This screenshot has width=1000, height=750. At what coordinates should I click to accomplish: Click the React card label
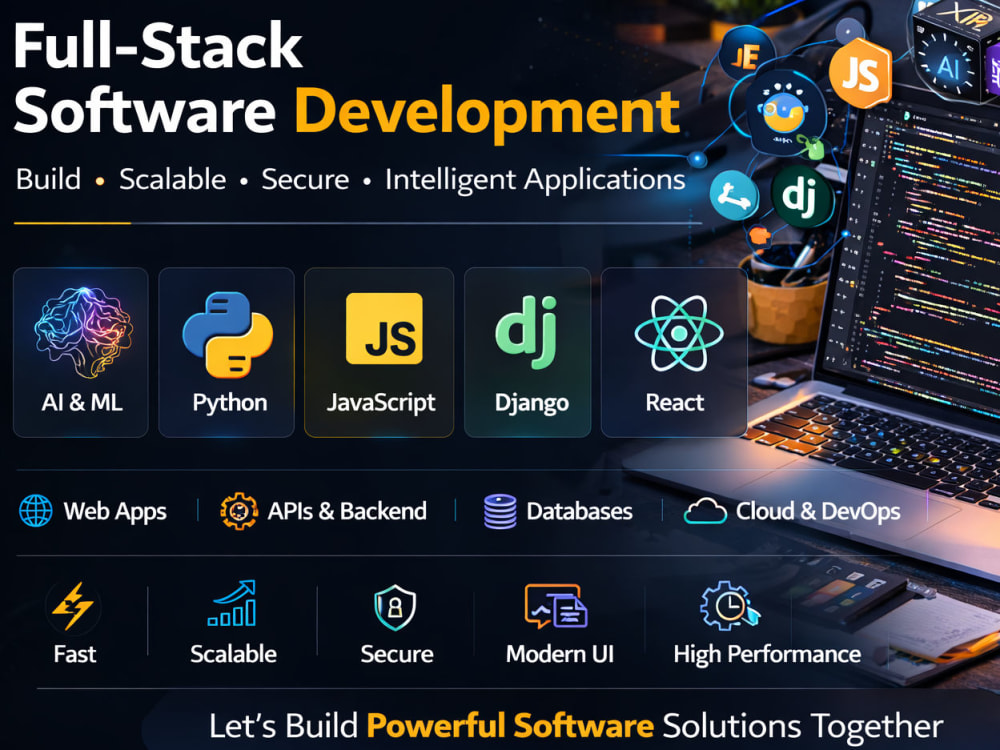[x=675, y=402]
